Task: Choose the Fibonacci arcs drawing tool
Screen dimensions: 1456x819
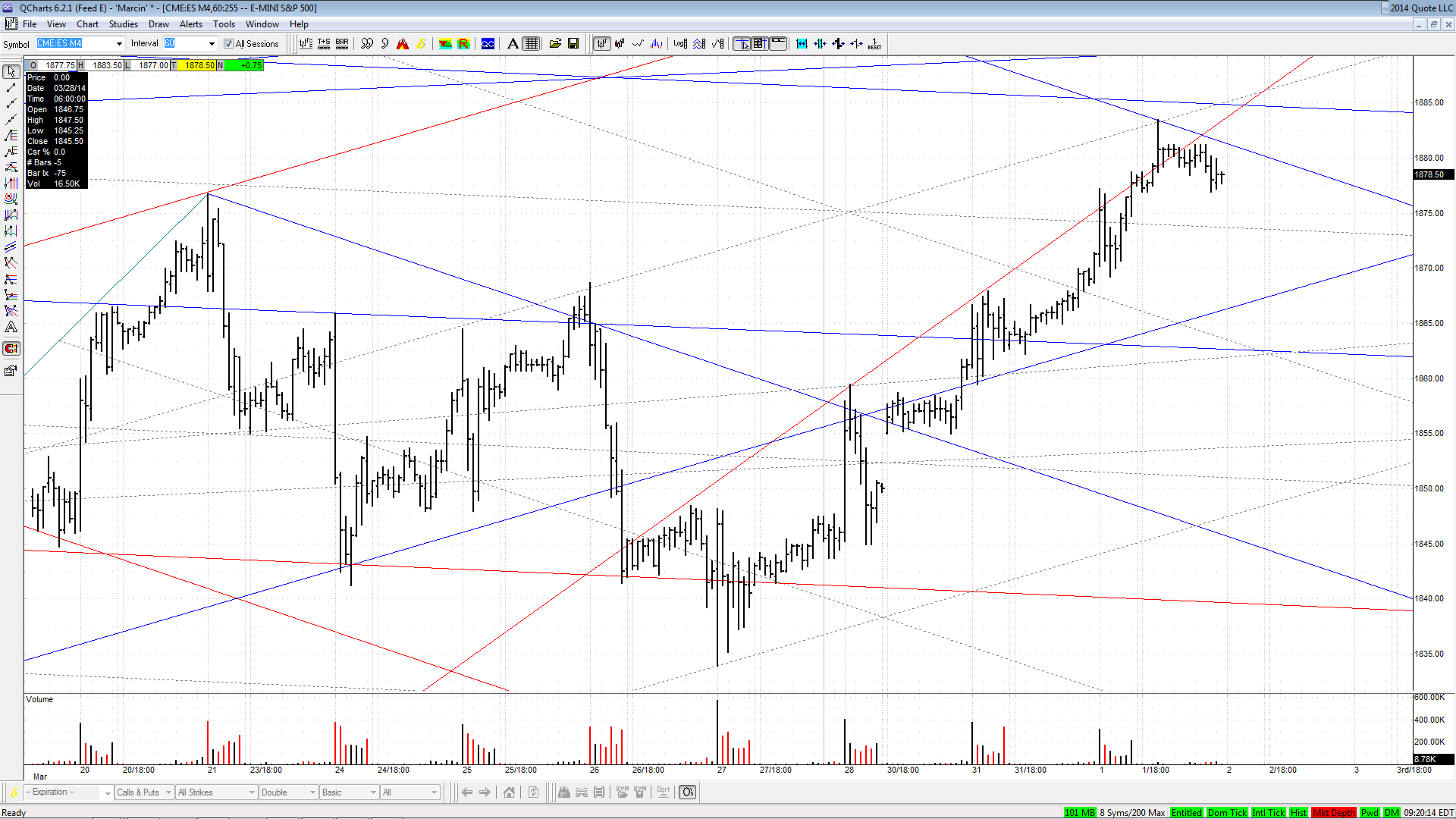Action: coord(11,199)
